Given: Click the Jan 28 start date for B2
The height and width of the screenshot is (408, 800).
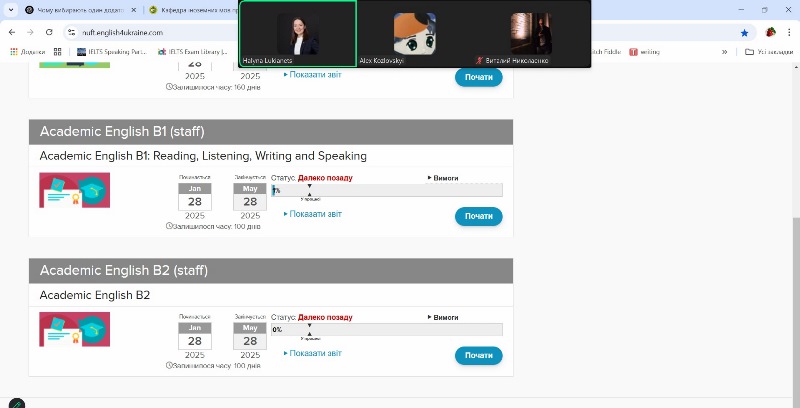Looking at the screenshot, I should point(195,336).
